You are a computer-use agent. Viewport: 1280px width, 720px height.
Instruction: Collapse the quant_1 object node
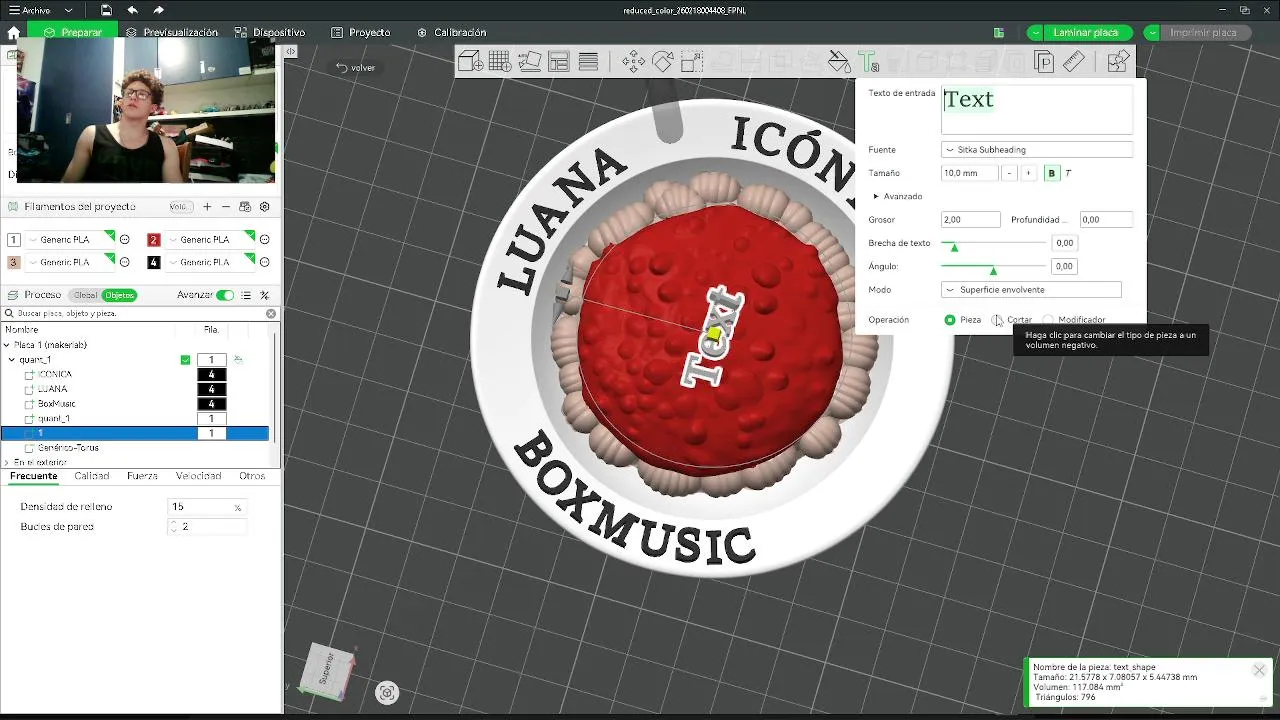pyautogui.click(x=12, y=360)
